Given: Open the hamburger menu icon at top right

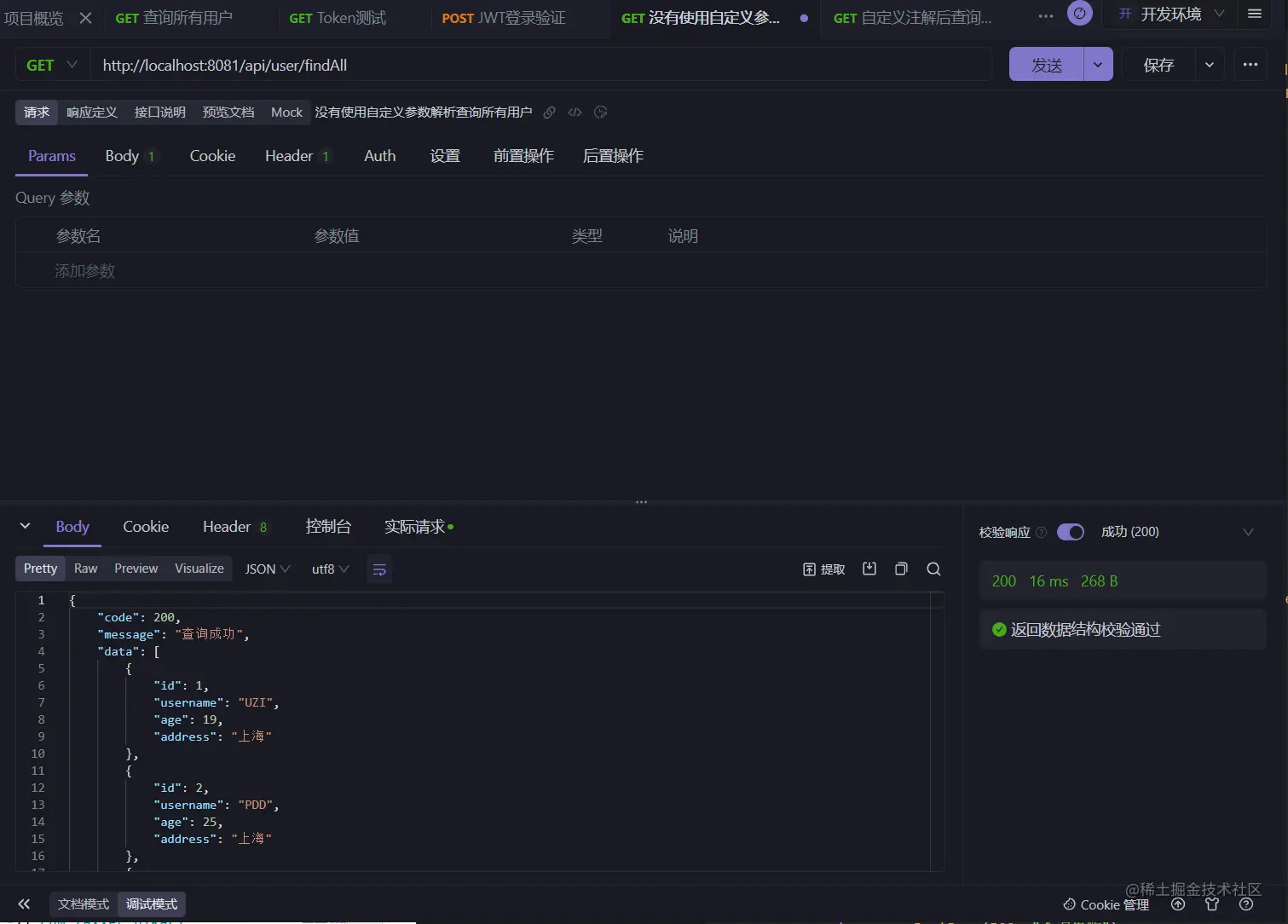Looking at the screenshot, I should [1255, 14].
